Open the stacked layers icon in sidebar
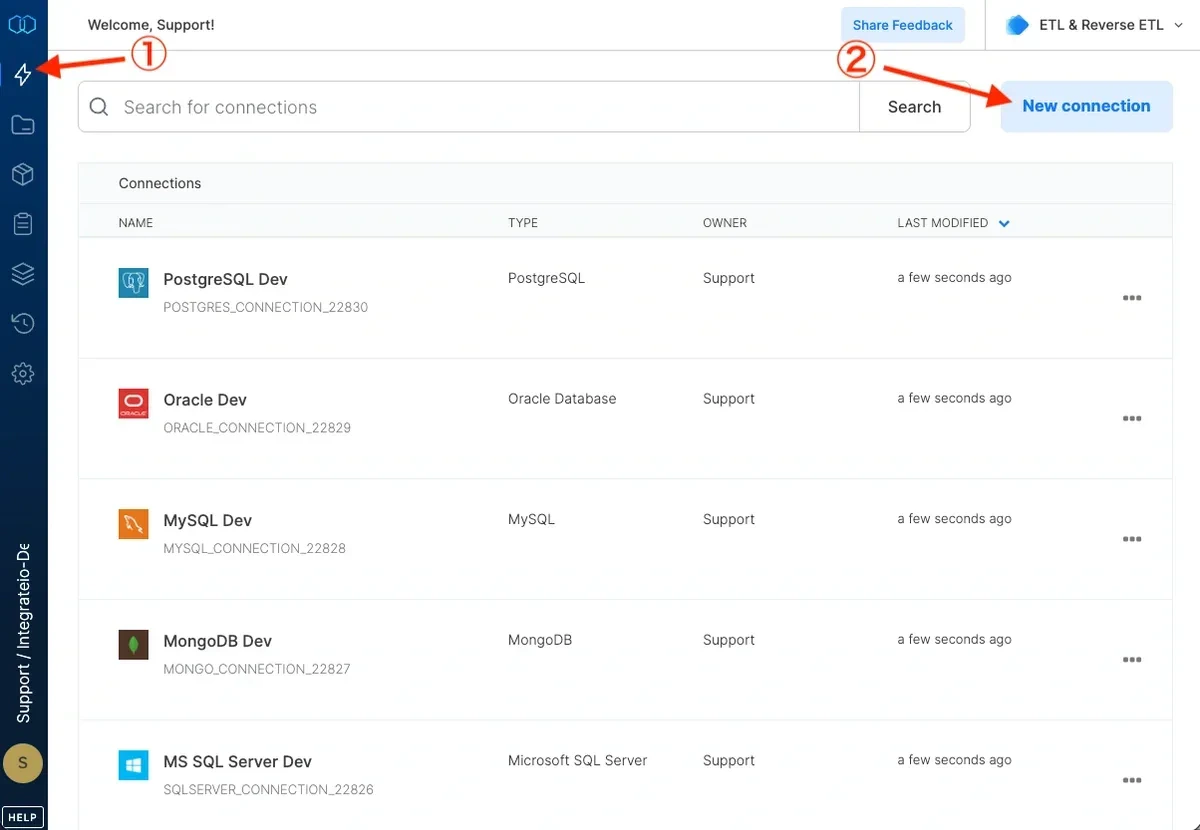 tap(23, 274)
